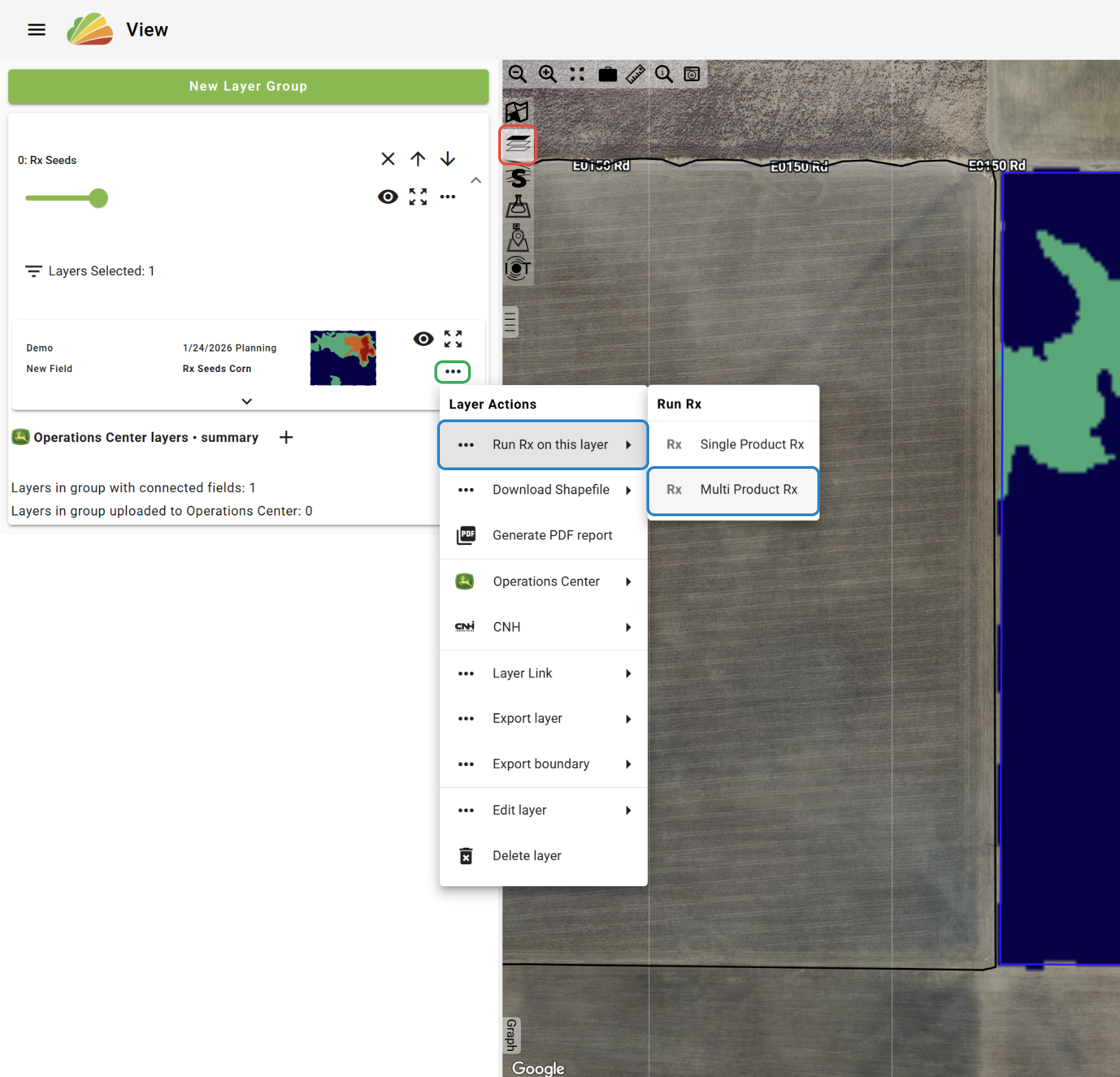Click the briefcase icon in map toolbar
Viewport: 1120px width, 1077px height.
pos(607,74)
